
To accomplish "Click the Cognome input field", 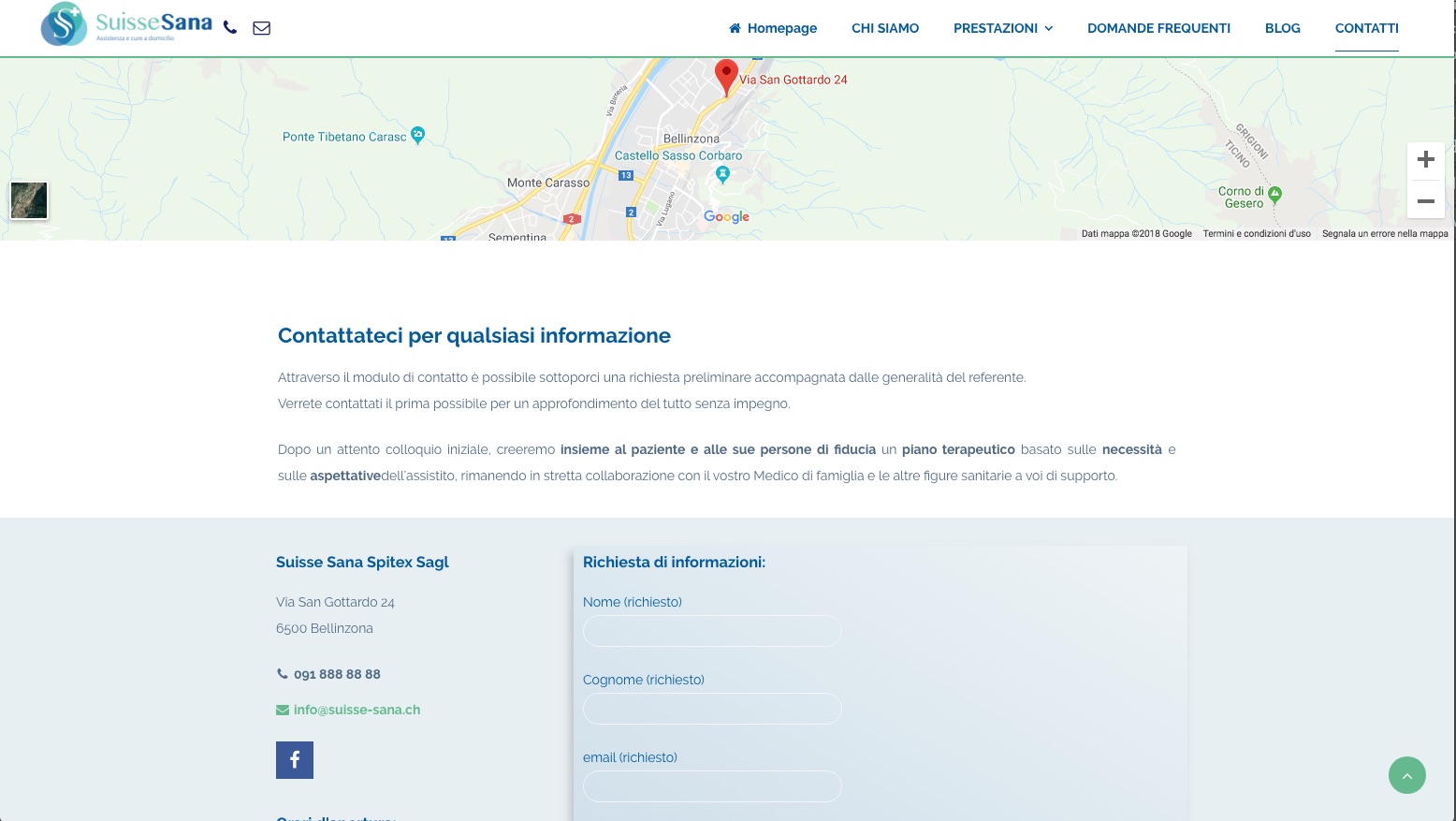I will 712,709.
